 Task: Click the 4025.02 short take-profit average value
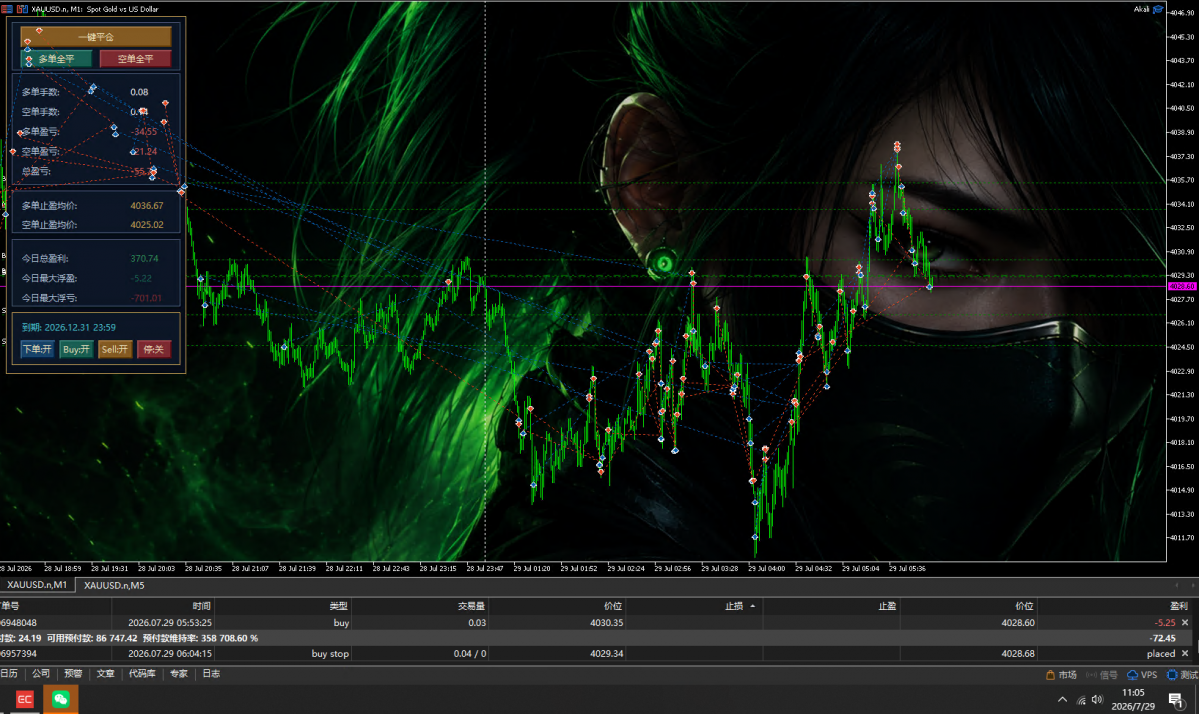tap(147, 225)
